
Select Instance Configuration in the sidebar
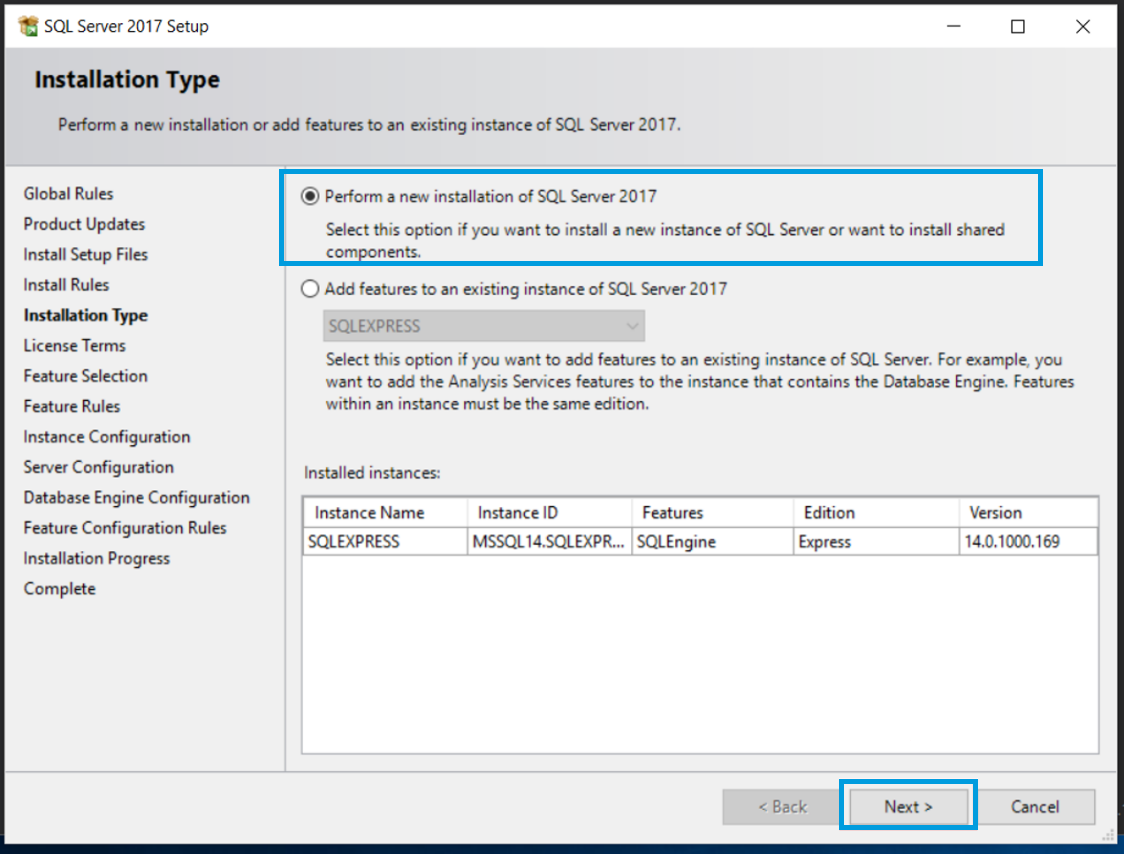pos(106,437)
